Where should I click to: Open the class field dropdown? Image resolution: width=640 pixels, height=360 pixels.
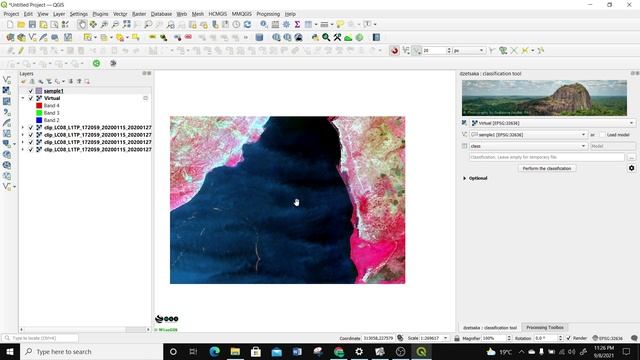tap(528, 146)
